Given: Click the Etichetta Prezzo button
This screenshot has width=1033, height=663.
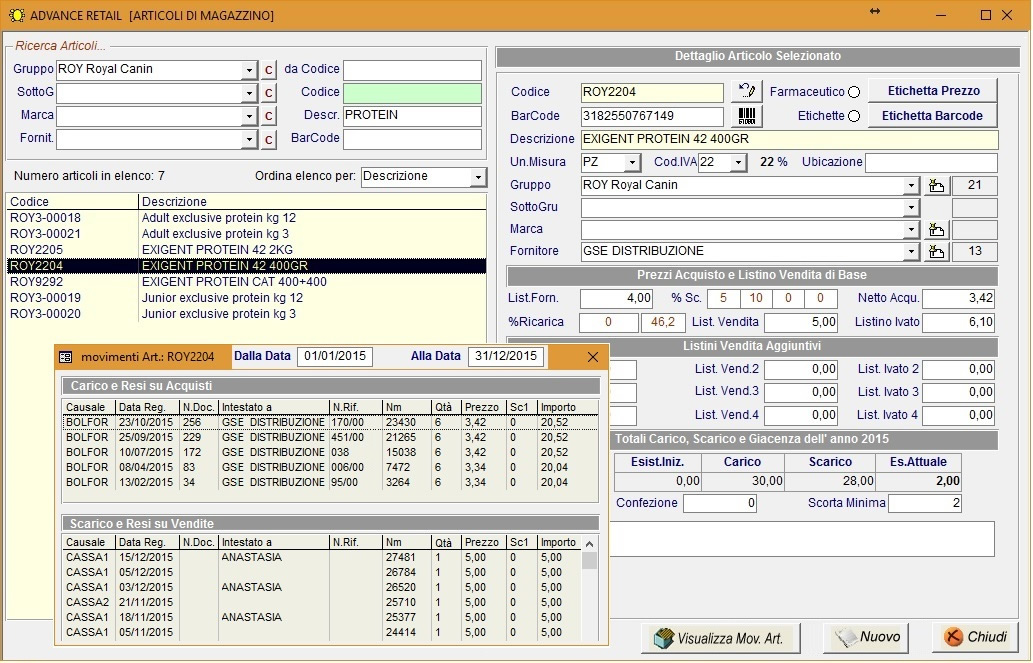Looking at the screenshot, I should [933, 91].
